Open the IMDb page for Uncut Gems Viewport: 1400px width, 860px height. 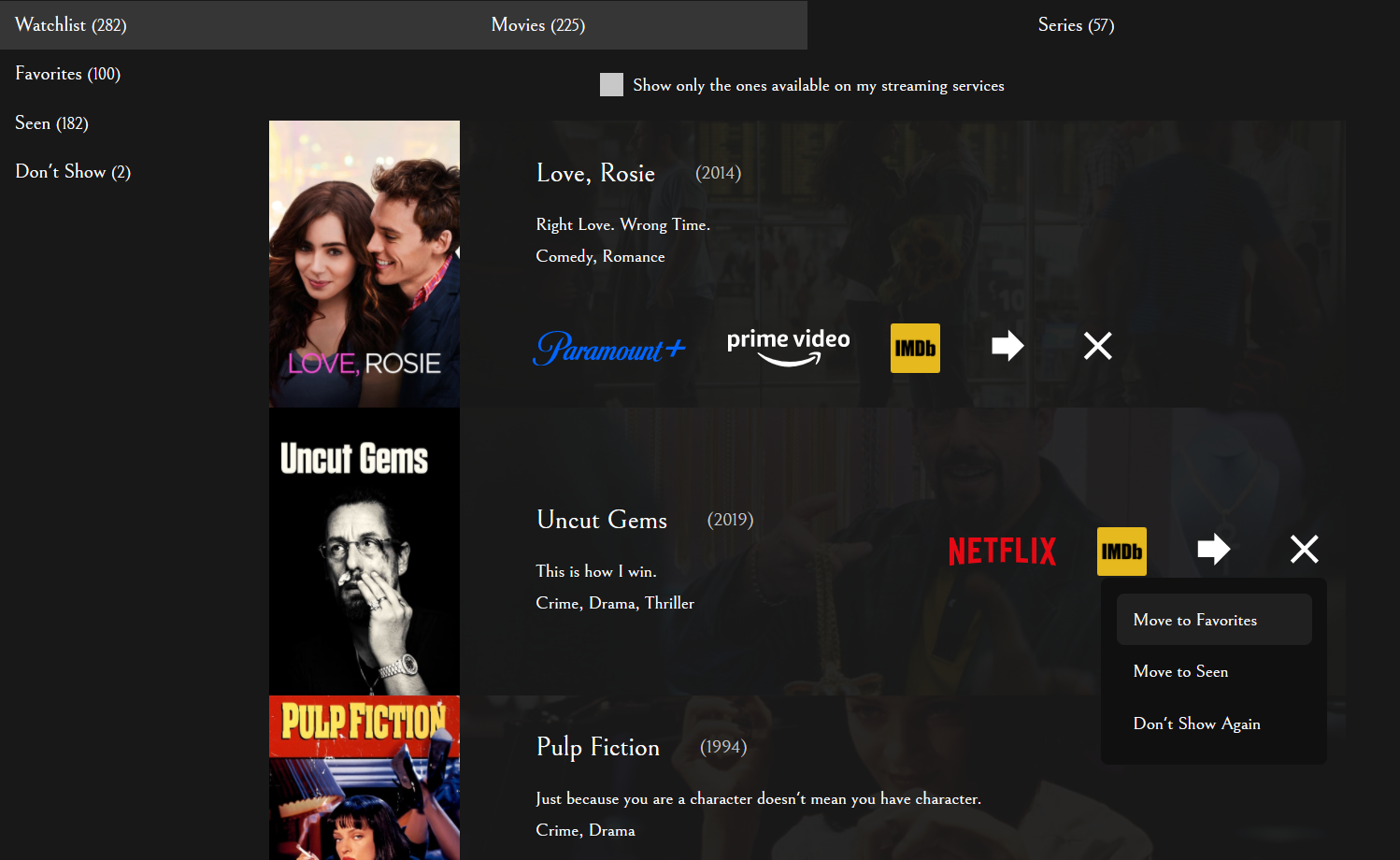1121,552
